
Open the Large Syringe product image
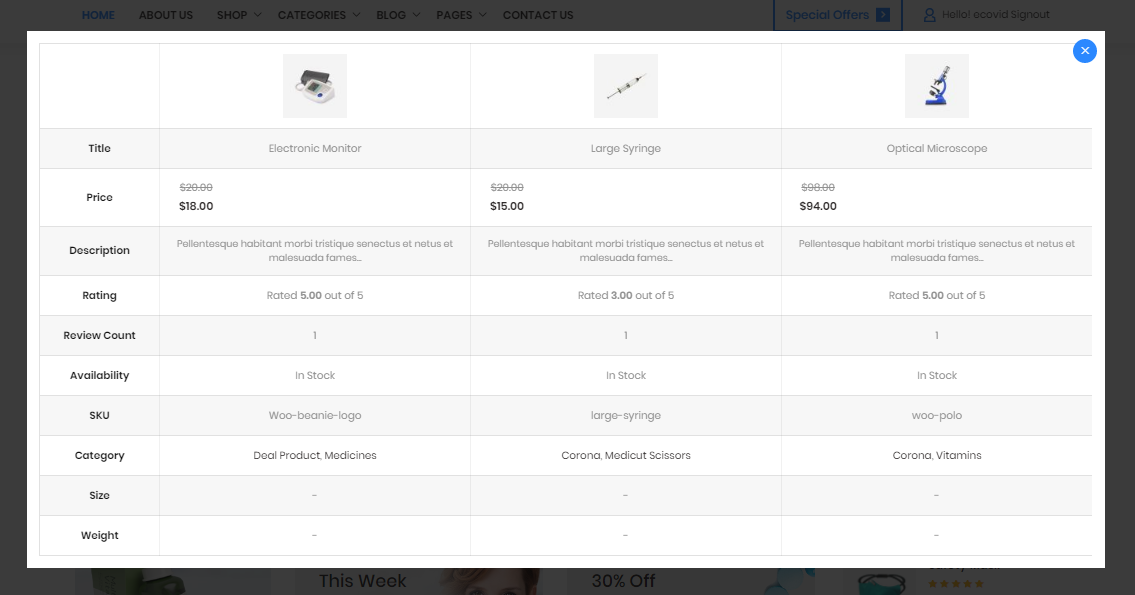point(626,86)
